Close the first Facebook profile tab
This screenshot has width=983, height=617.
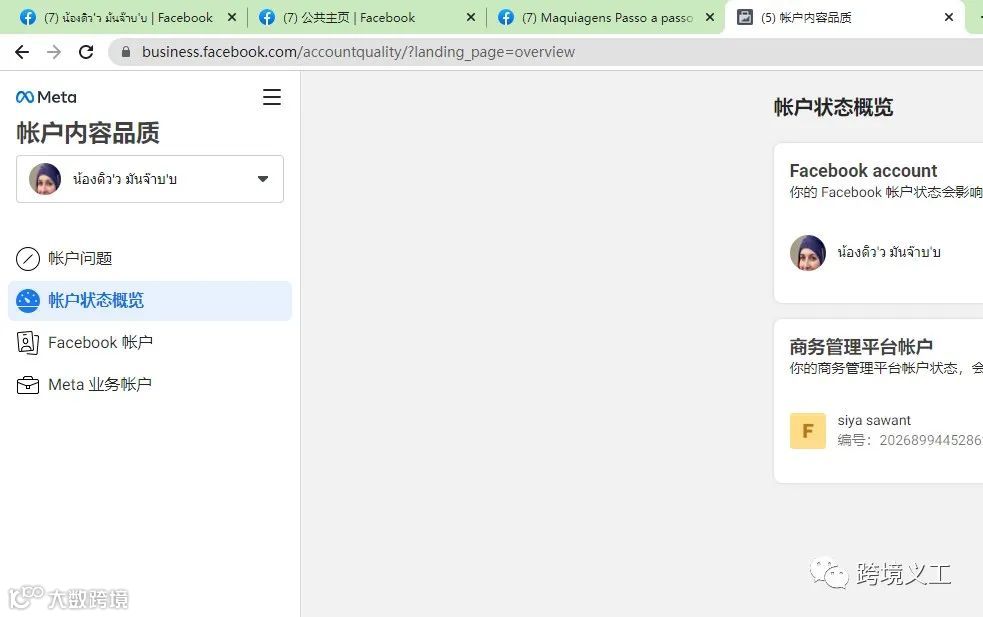coord(232,18)
